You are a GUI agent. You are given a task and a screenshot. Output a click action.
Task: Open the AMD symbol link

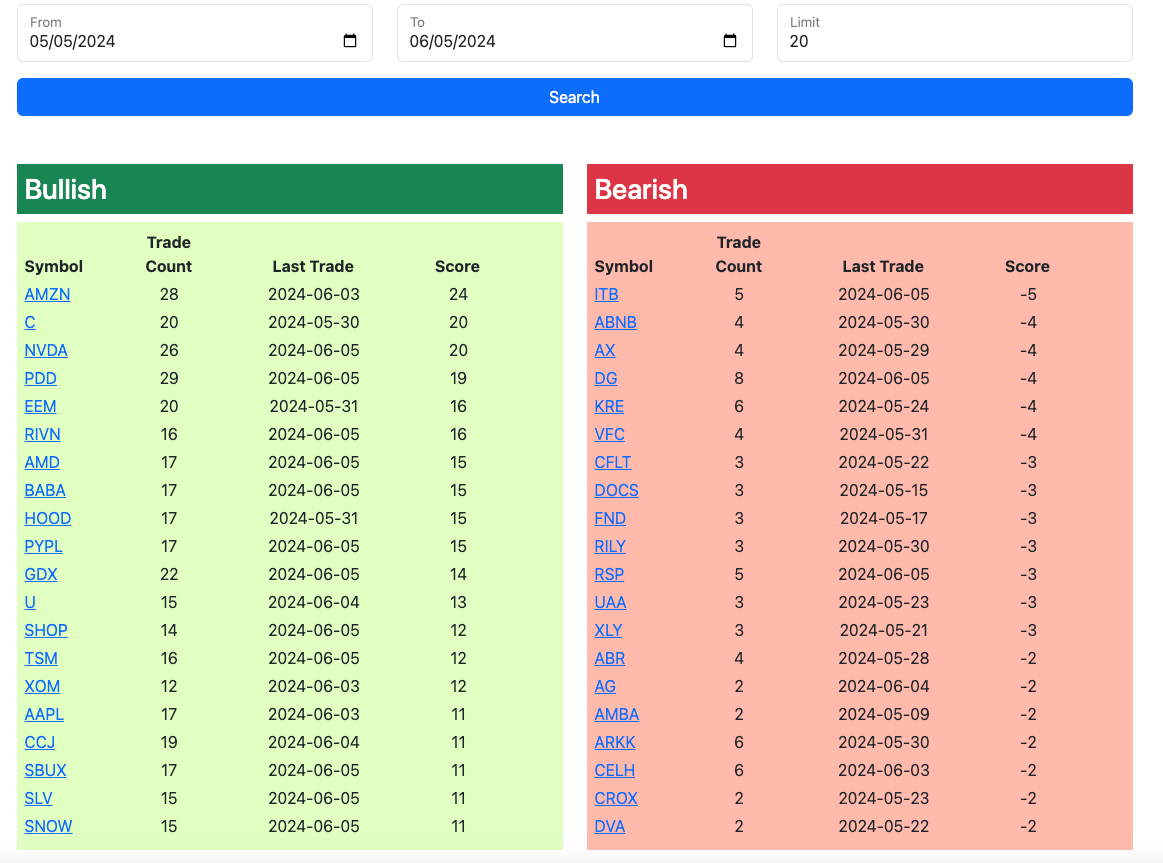[42, 463]
